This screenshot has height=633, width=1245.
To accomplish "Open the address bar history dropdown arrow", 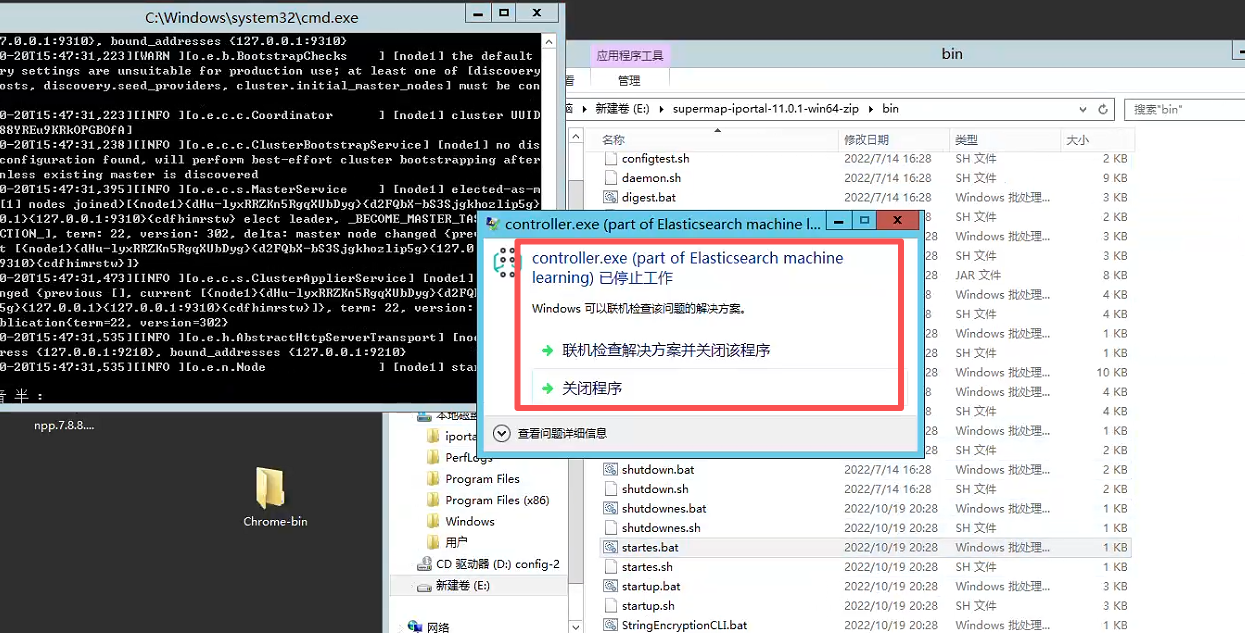I will click(x=1082, y=109).
